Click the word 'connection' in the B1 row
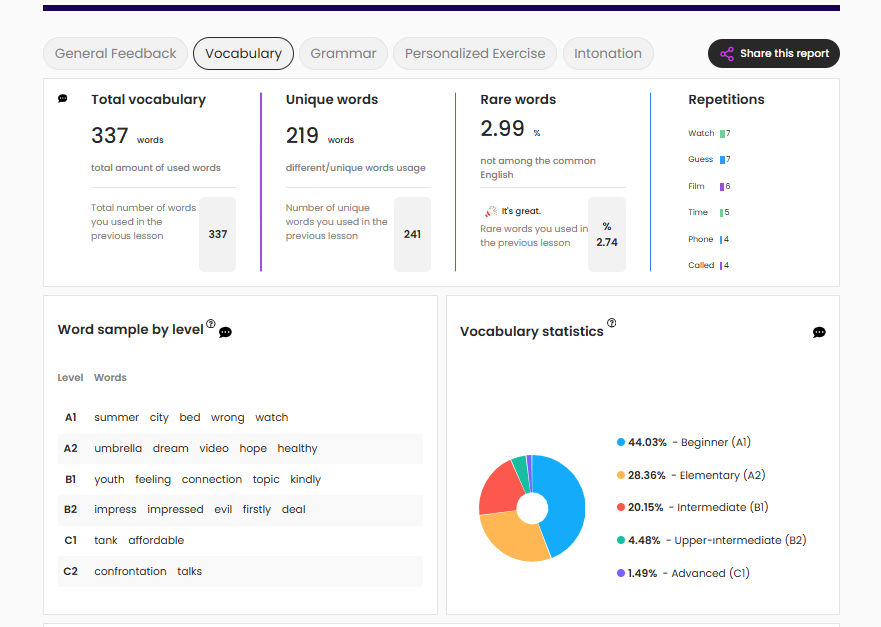 pyautogui.click(x=212, y=479)
